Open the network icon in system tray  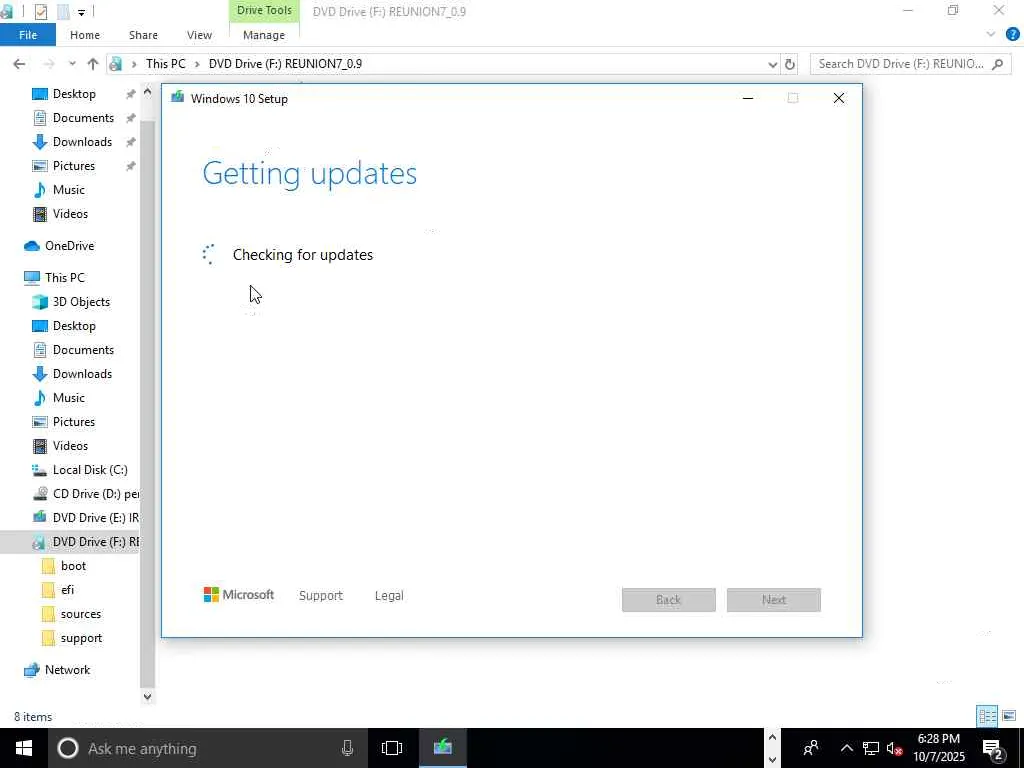[x=871, y=748]
